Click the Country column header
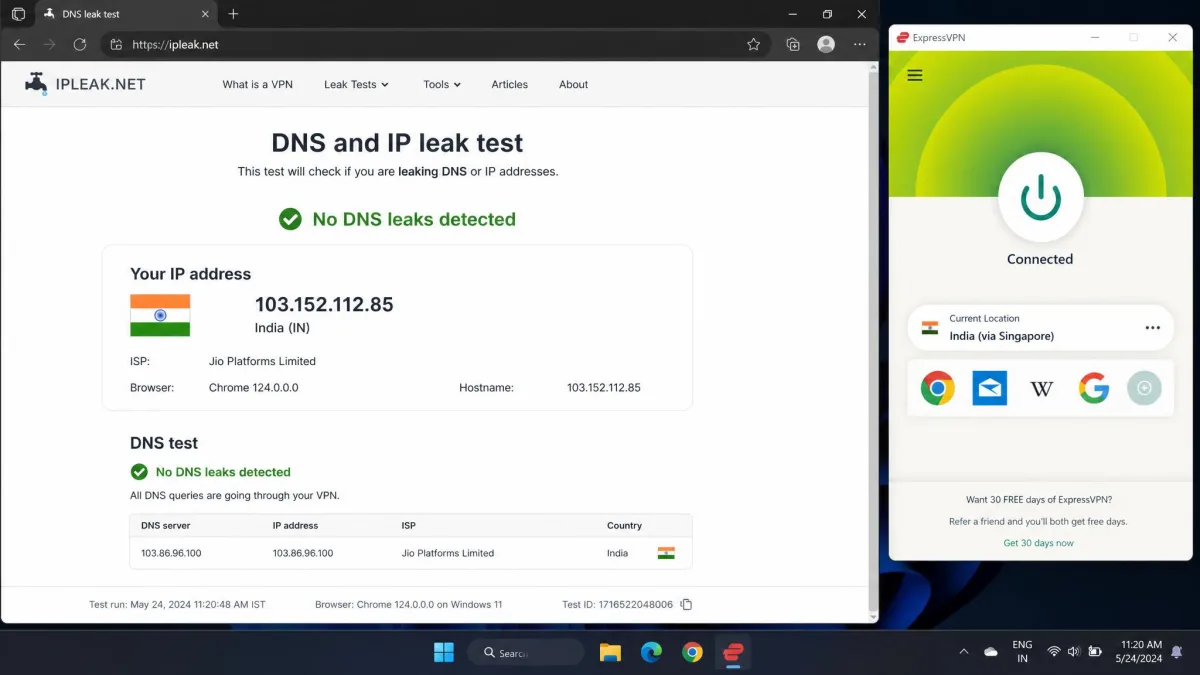Screen dimensions: 1200x675 pyautogui.click(x=624, y=525)
